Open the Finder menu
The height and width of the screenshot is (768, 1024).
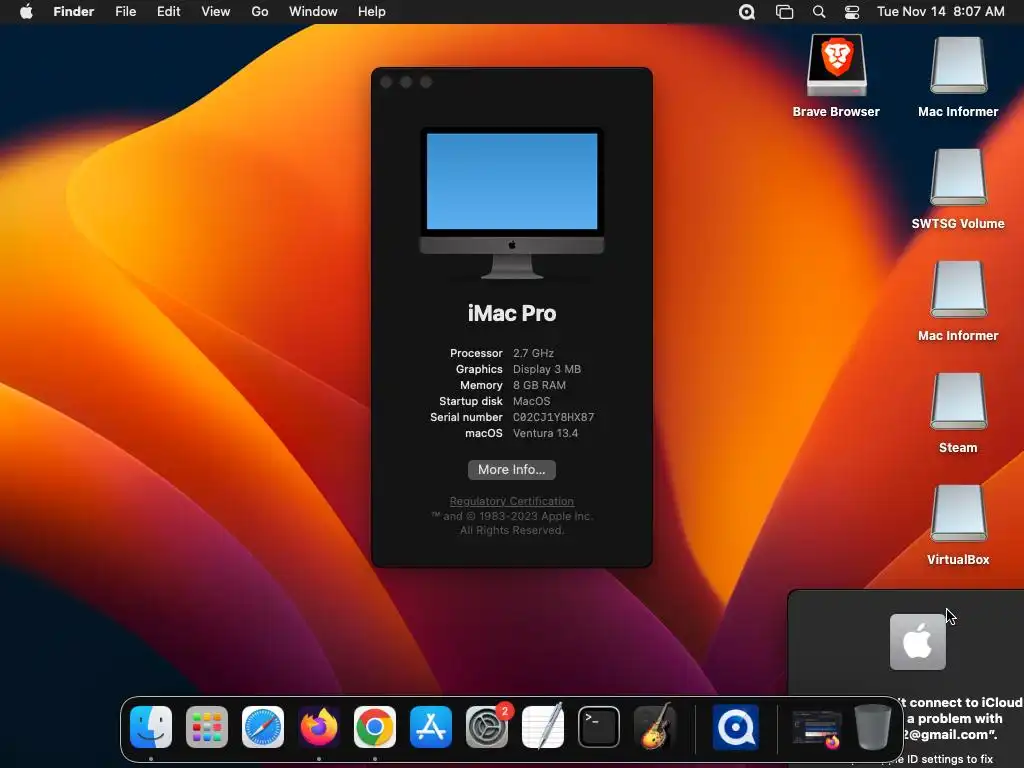[74, 11]
